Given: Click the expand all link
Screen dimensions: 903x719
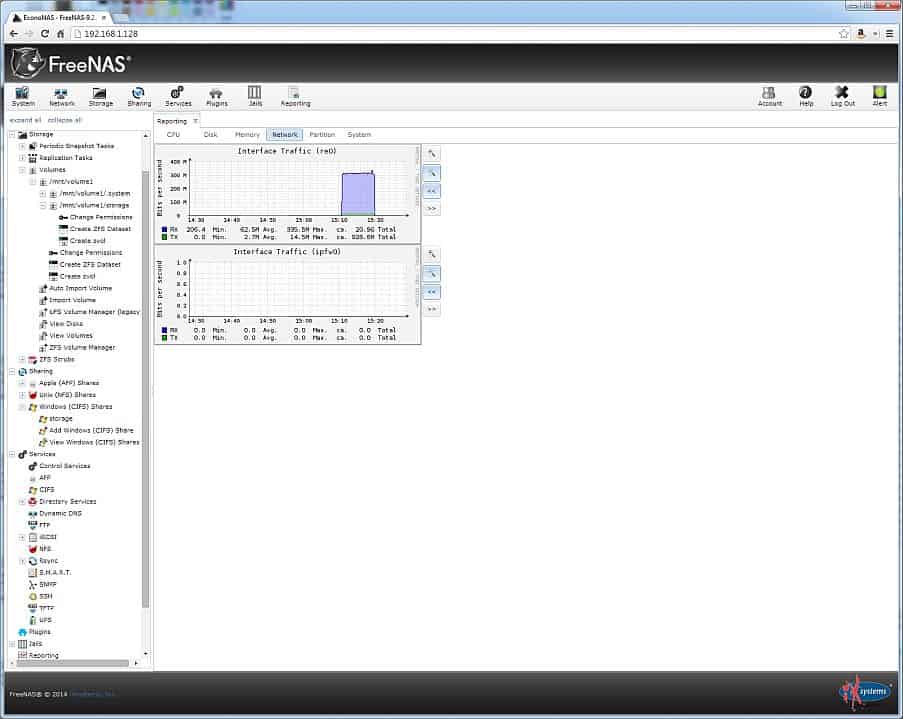Looking at the screenshot, I should [25, 120].
